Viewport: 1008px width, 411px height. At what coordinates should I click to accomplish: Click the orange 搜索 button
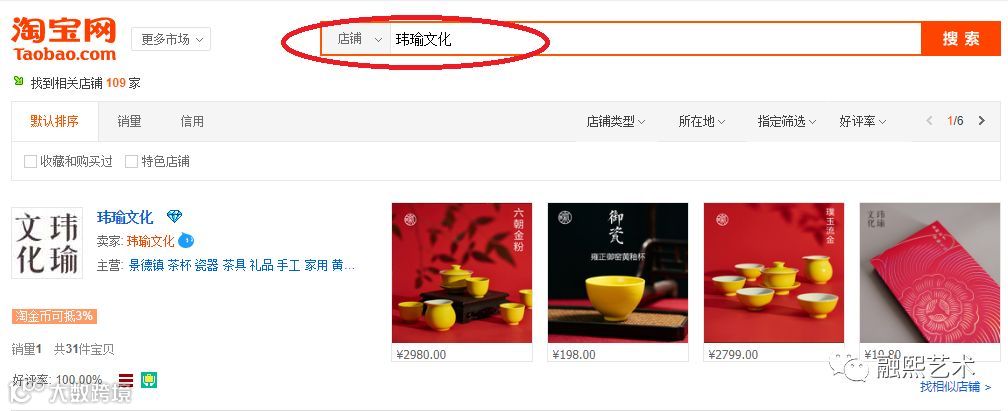click(961, 39)
